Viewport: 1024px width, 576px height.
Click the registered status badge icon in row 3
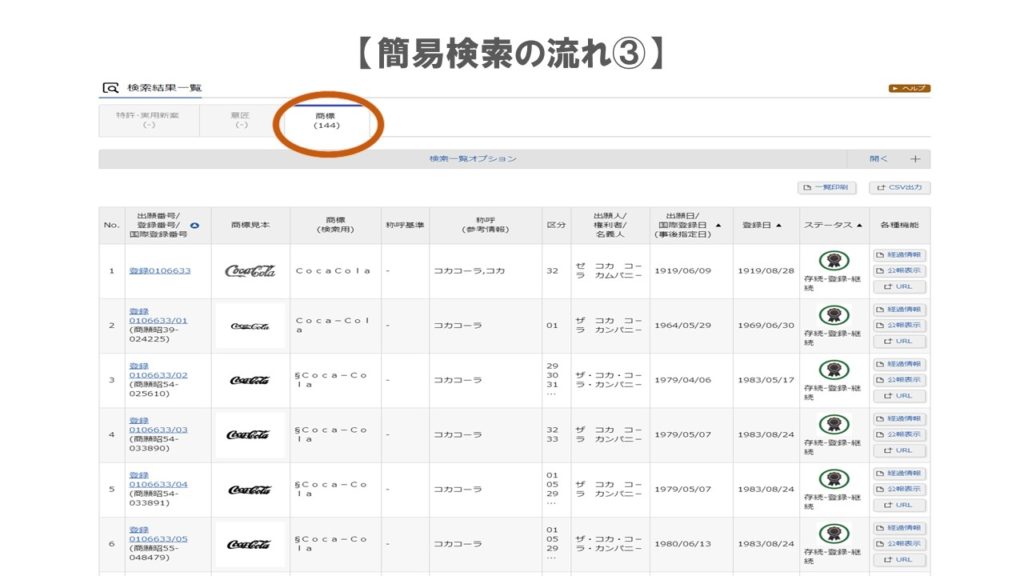click(833, 369)
